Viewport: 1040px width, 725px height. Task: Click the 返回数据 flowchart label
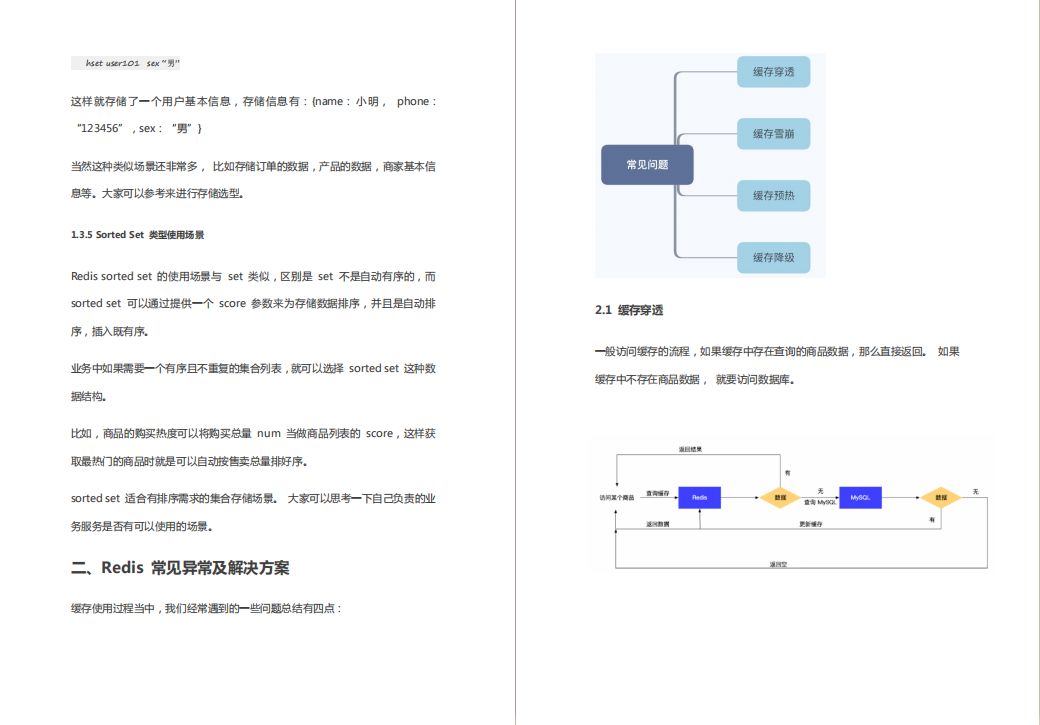[657, 524]
